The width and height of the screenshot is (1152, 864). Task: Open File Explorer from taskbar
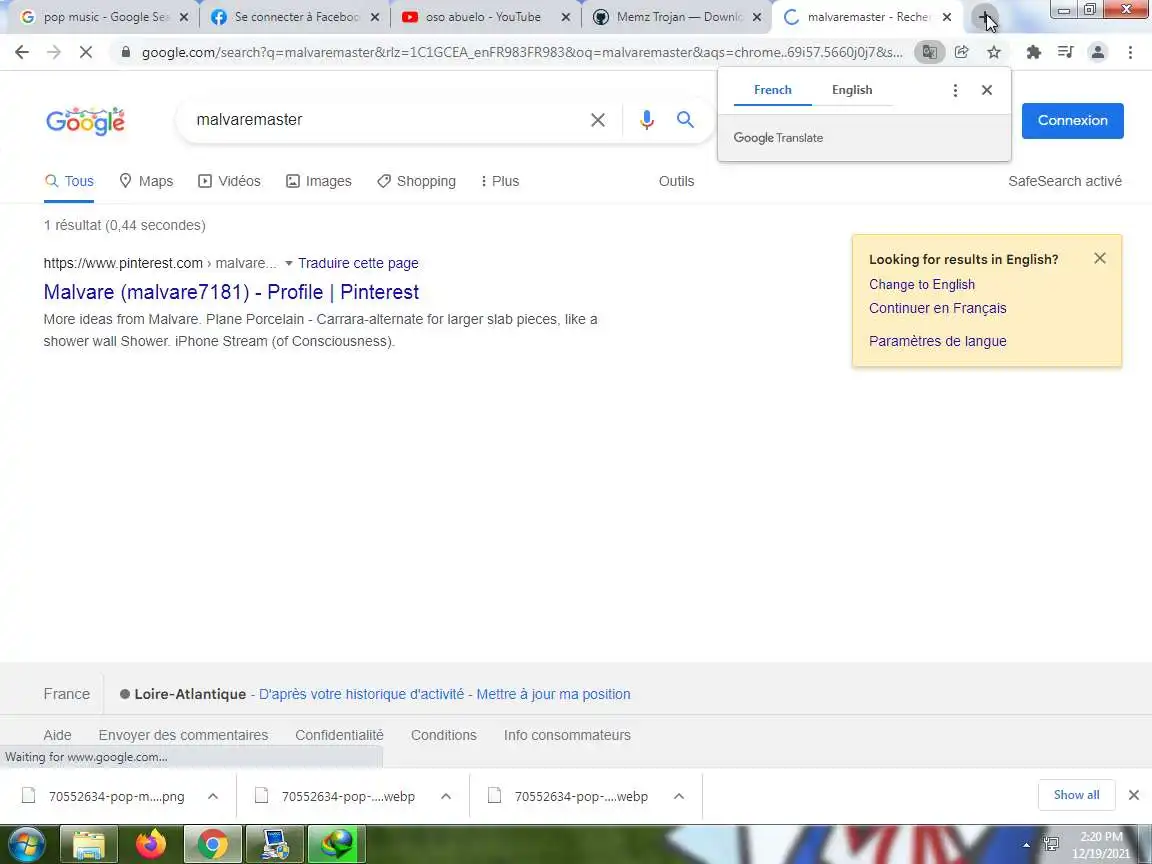point(89,844)
